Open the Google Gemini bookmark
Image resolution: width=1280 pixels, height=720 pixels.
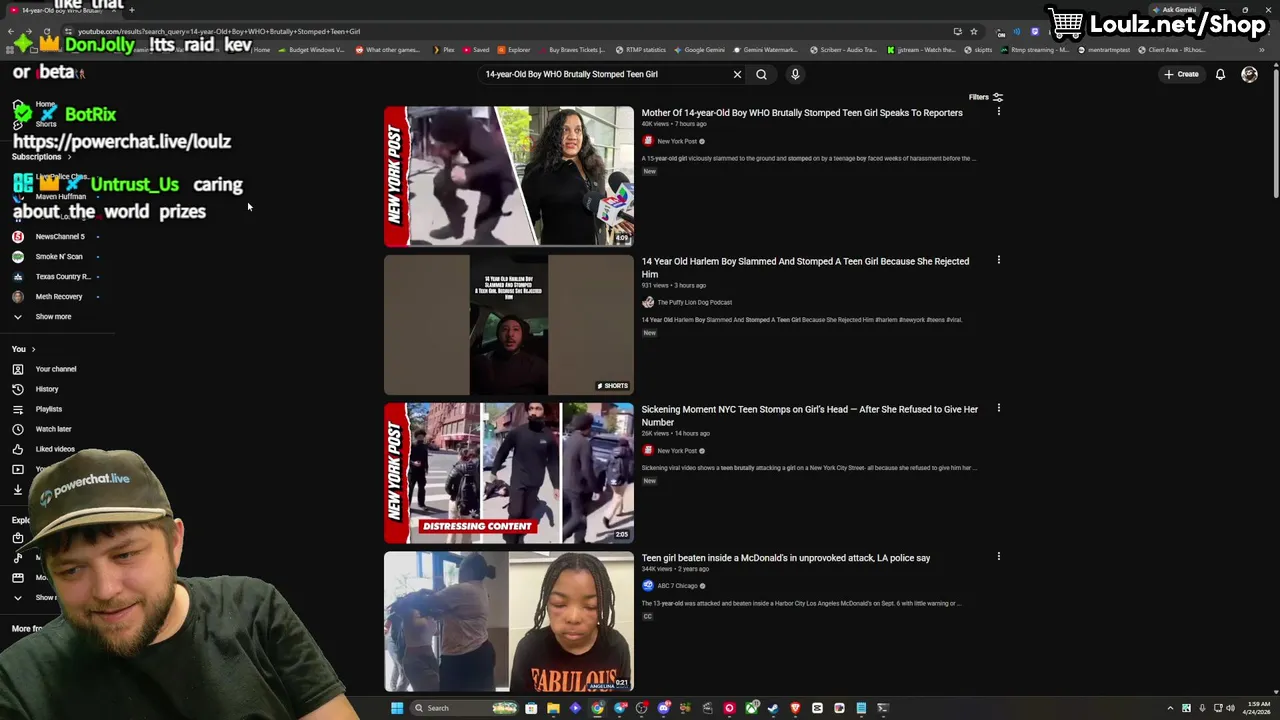pyautogui.click(x=699, y=50)
